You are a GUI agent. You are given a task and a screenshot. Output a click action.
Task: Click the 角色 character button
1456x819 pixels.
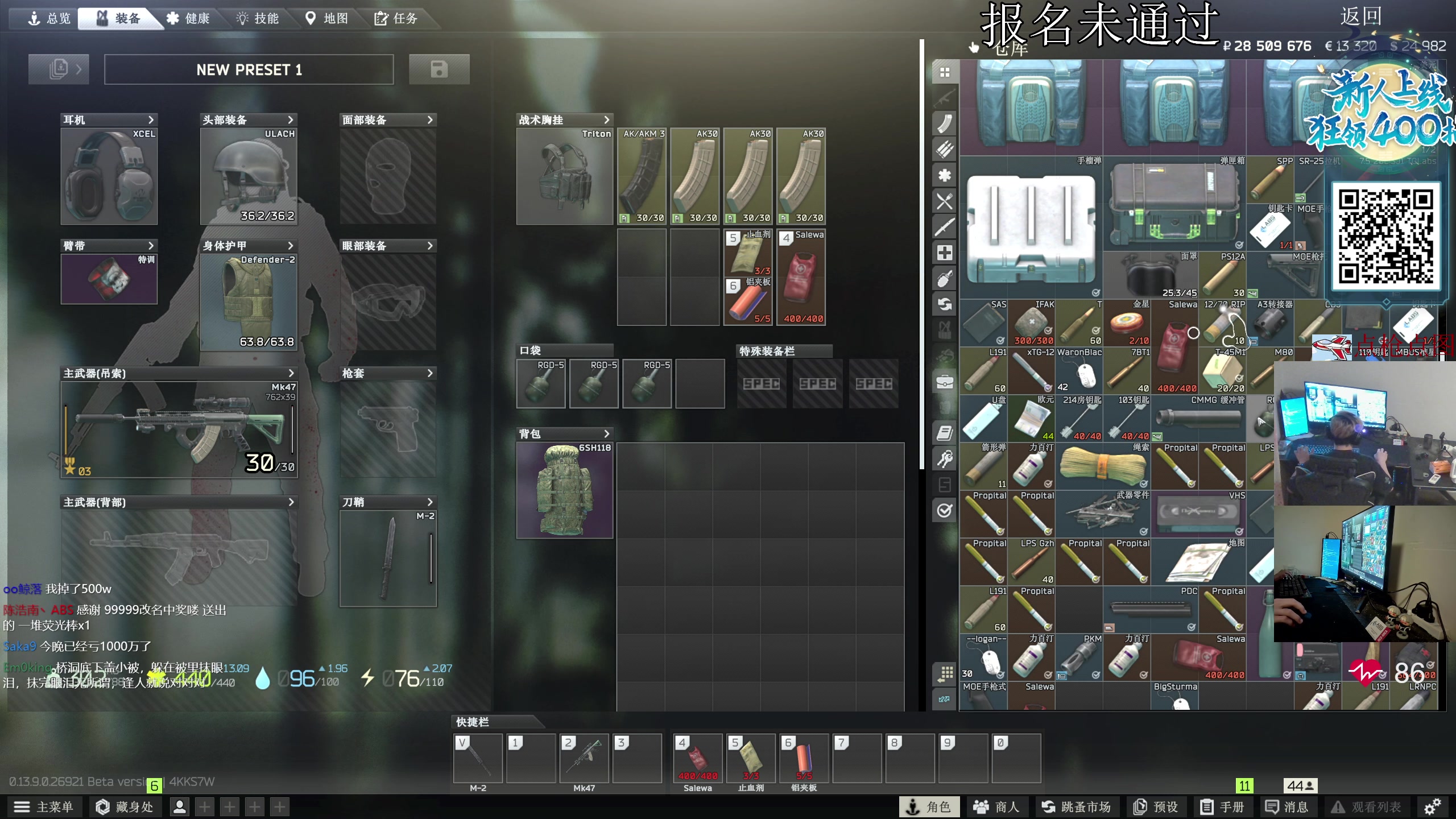[930, 806]
